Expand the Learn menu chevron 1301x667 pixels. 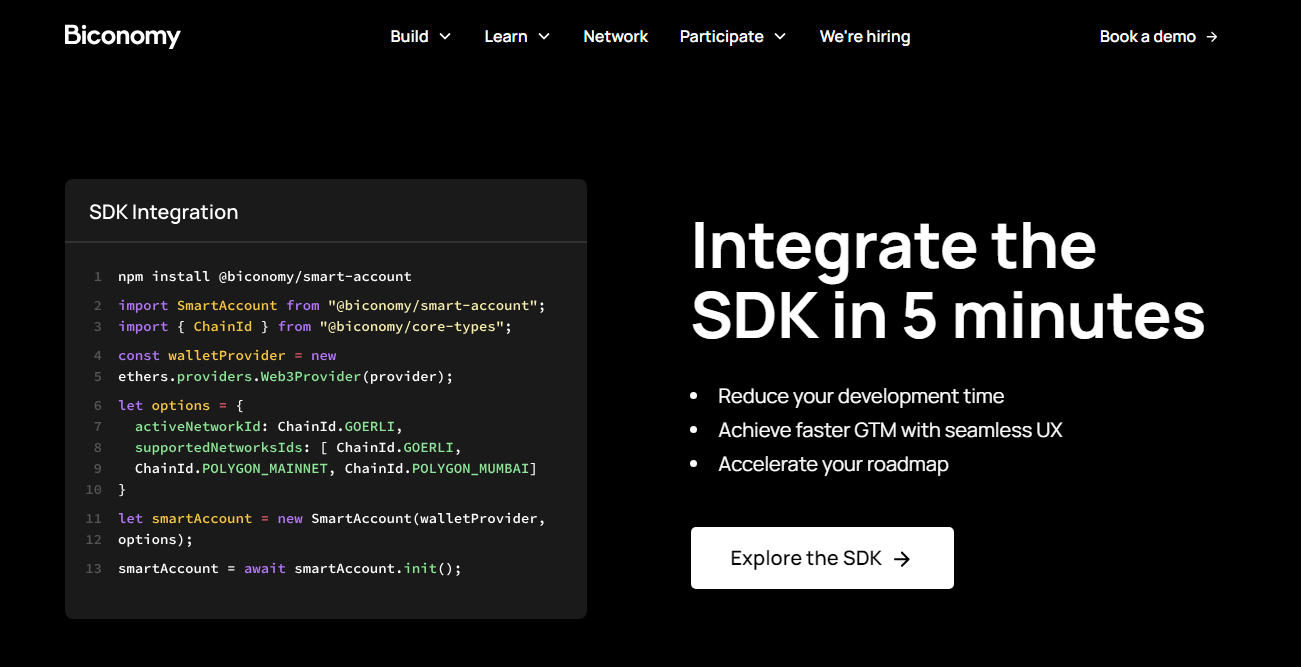tap(544, 37)
